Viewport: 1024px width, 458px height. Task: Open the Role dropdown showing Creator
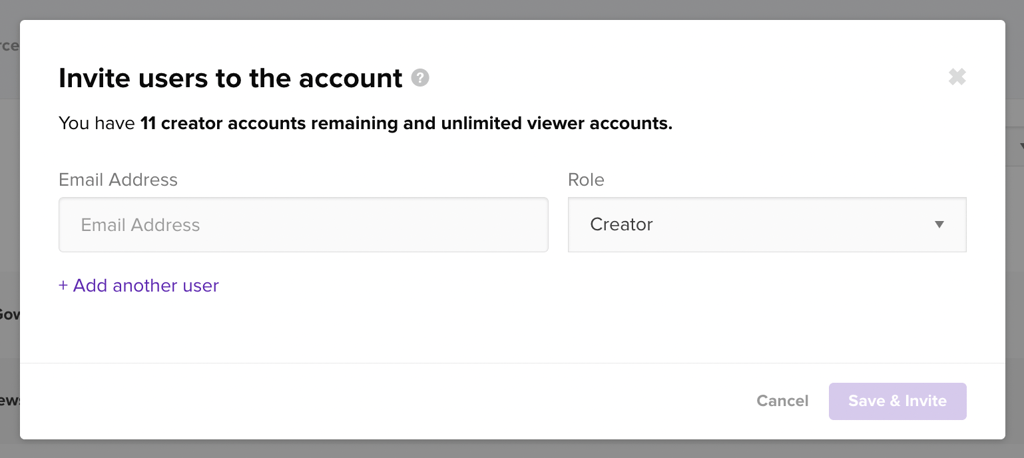(766, 225)
